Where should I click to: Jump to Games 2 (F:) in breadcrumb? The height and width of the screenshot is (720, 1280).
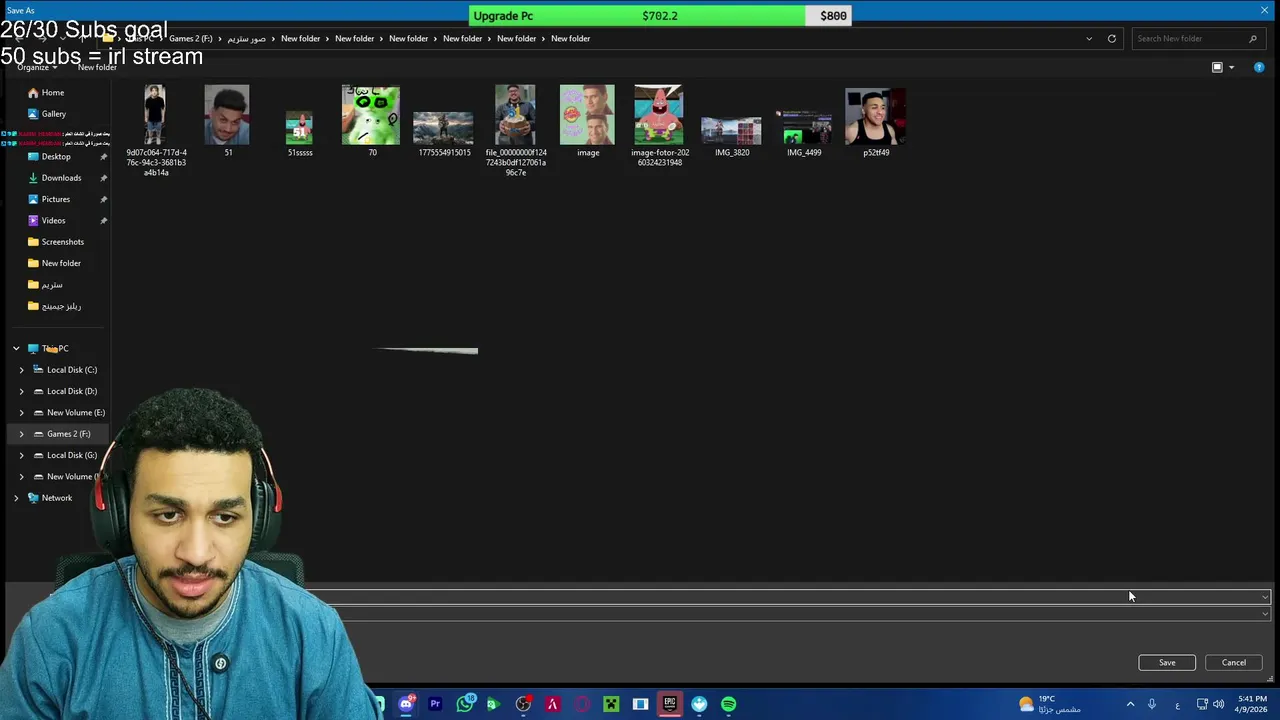pyautogui.click(x=190, y=38)
